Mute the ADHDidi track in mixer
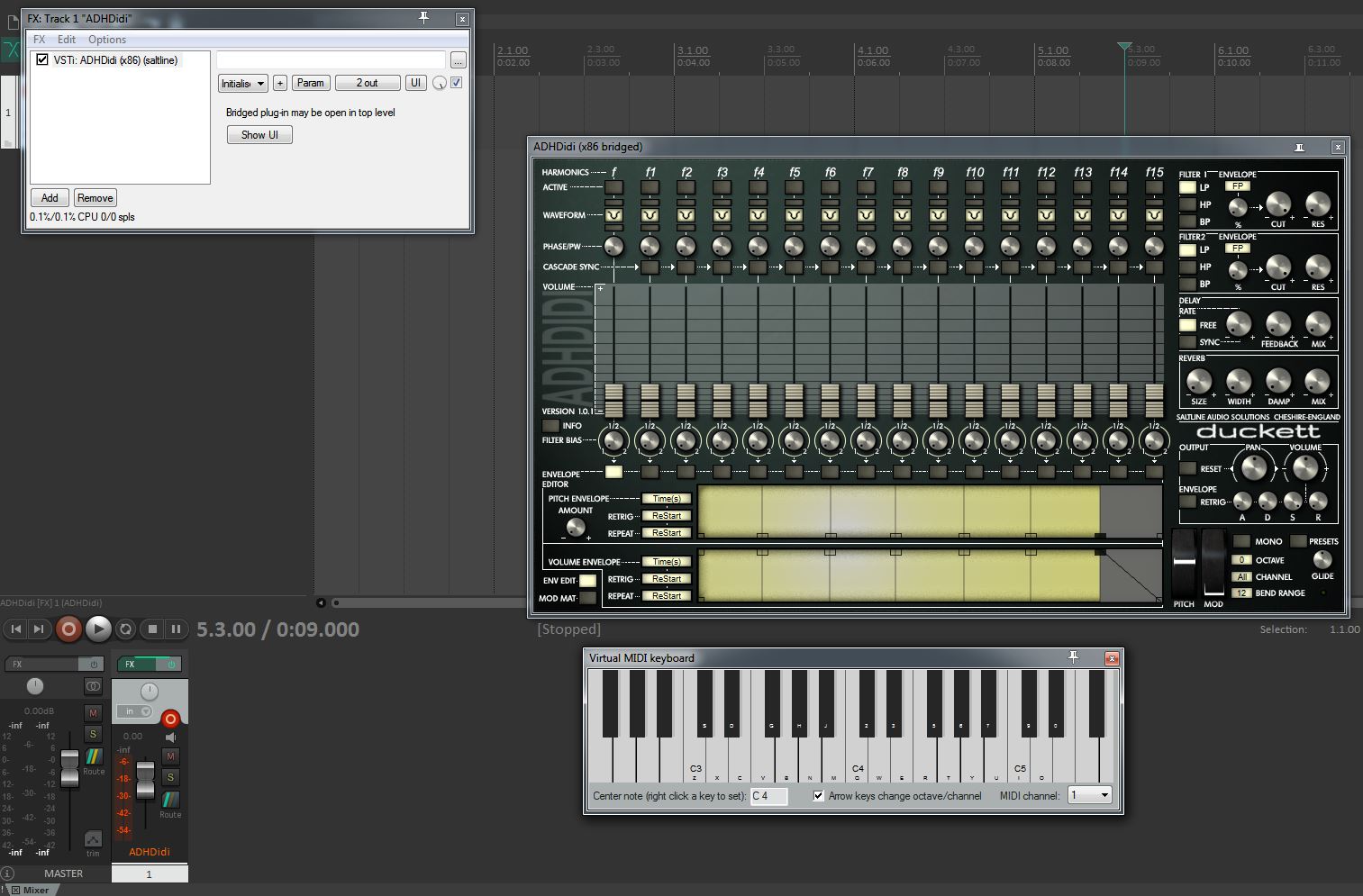The image size is (1363, 896). [170, 756]
